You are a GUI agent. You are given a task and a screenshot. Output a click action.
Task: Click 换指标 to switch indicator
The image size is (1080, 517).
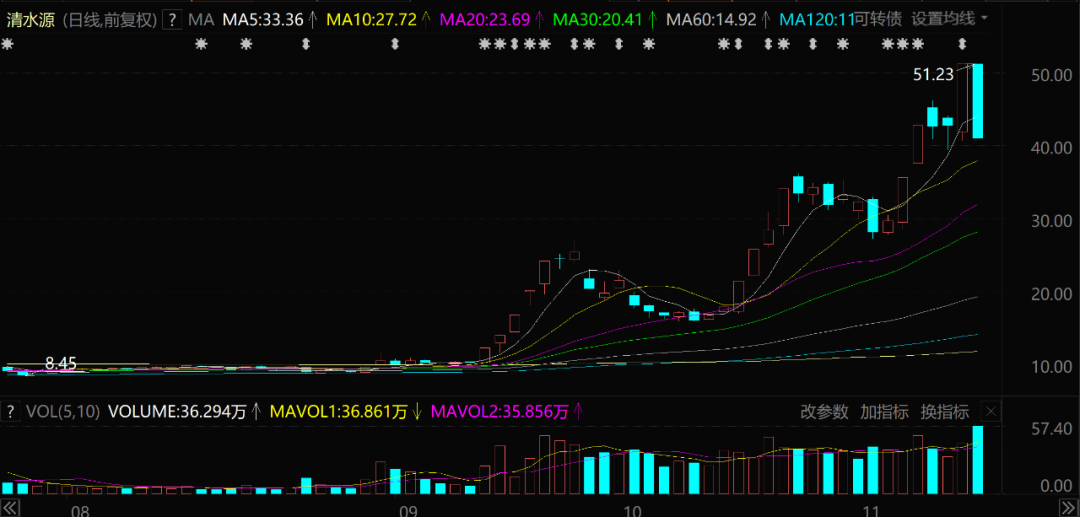click(944, 412)
